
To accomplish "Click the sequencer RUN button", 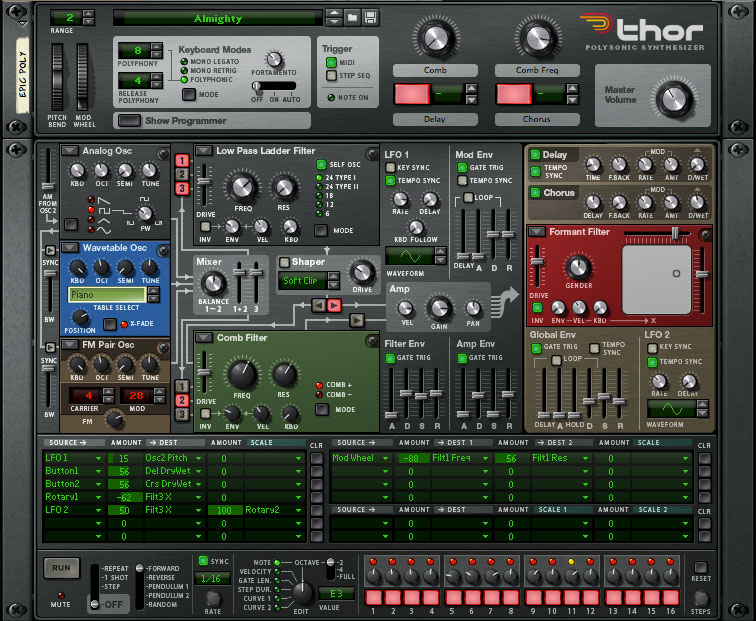I will click(x=61, y=568).
